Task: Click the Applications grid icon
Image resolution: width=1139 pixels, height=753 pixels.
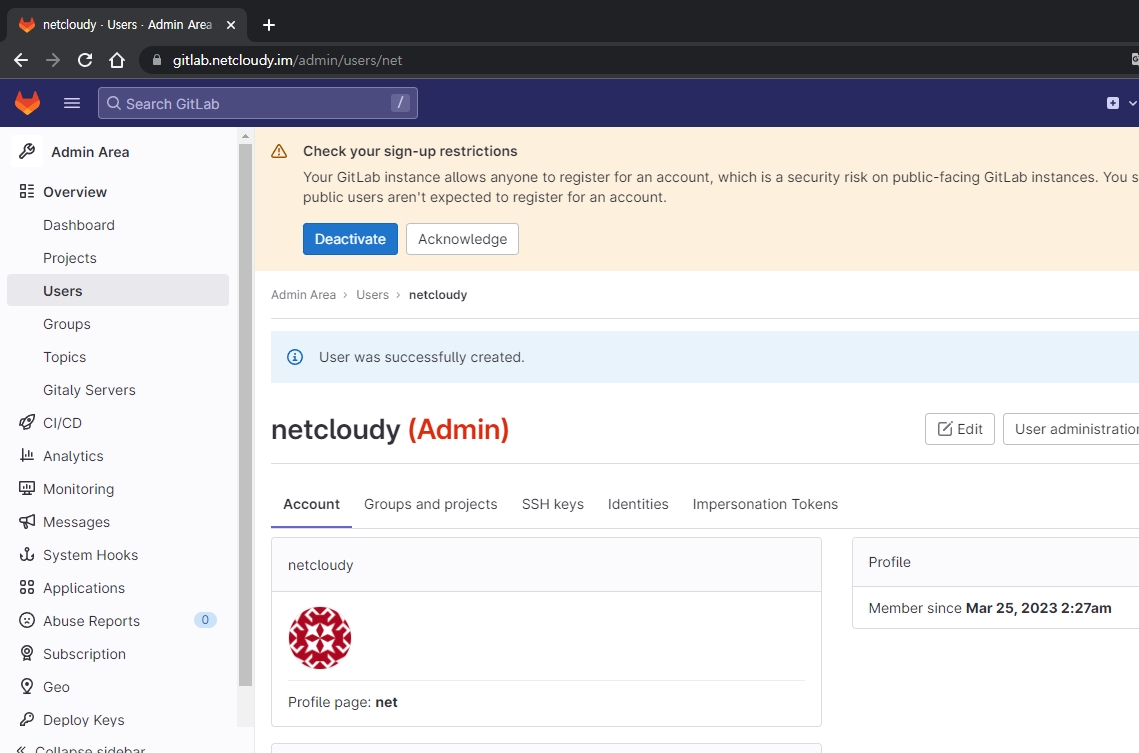Action: coord(27,587)
